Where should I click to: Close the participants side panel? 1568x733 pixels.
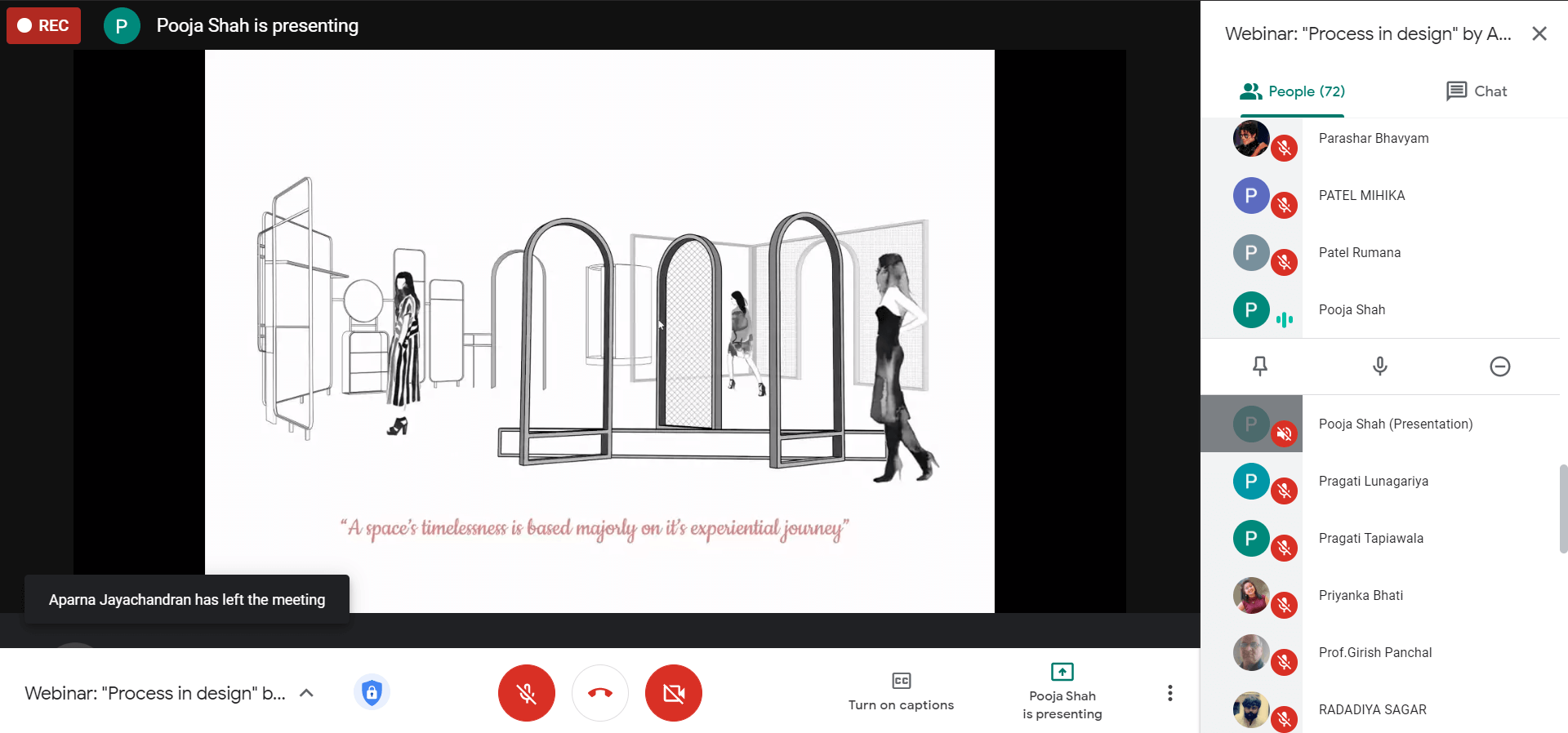tap(1539, 33)
